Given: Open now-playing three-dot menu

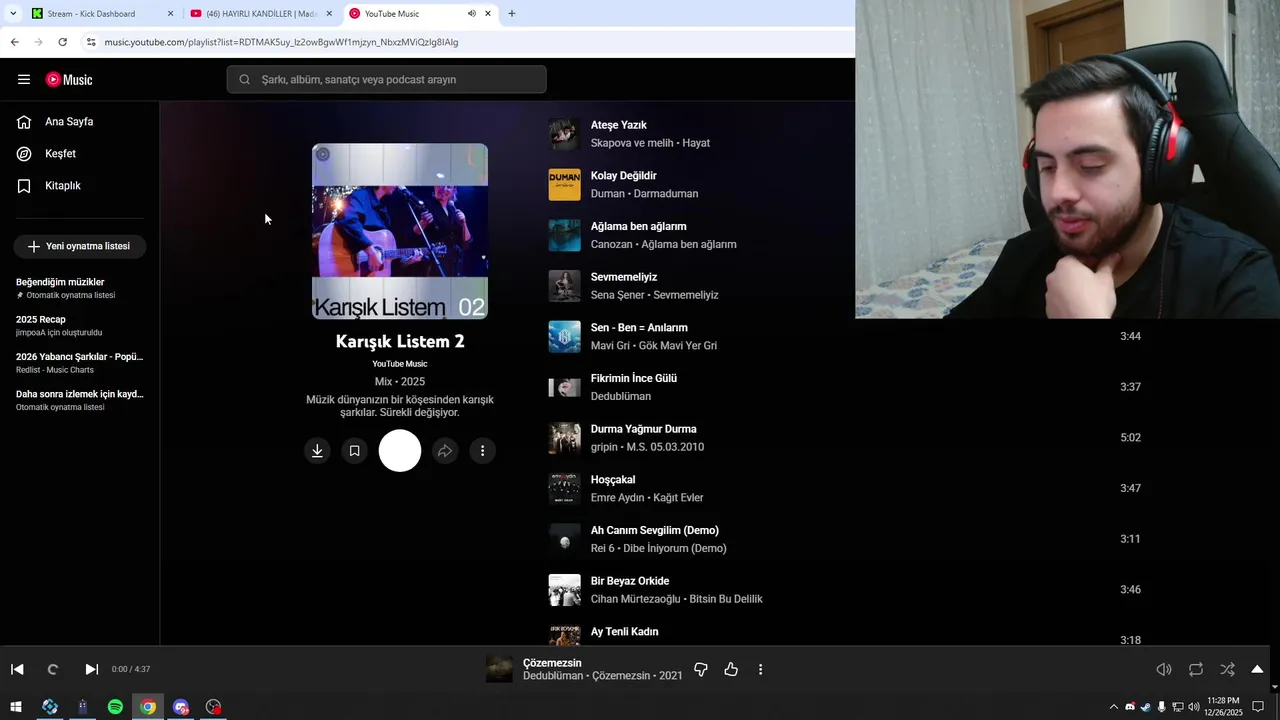Looking at the screenshot, I should coord(761,669).
